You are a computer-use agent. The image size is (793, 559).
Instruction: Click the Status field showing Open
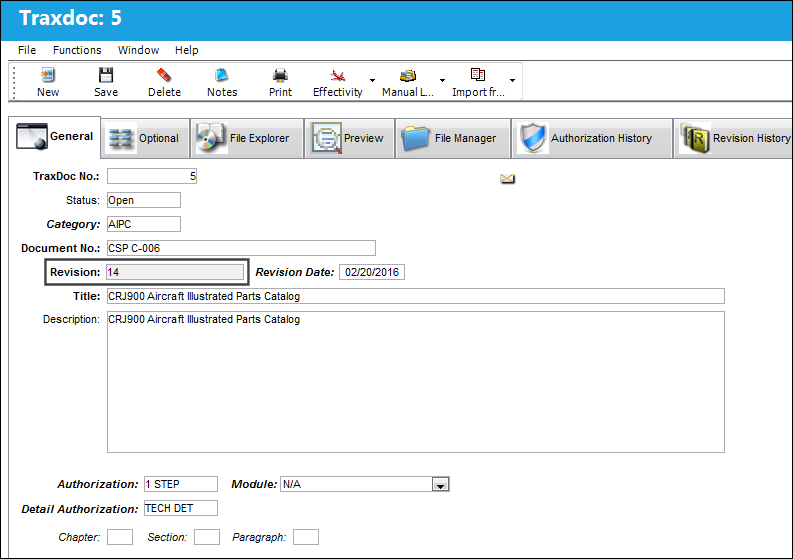pos(144,200)
